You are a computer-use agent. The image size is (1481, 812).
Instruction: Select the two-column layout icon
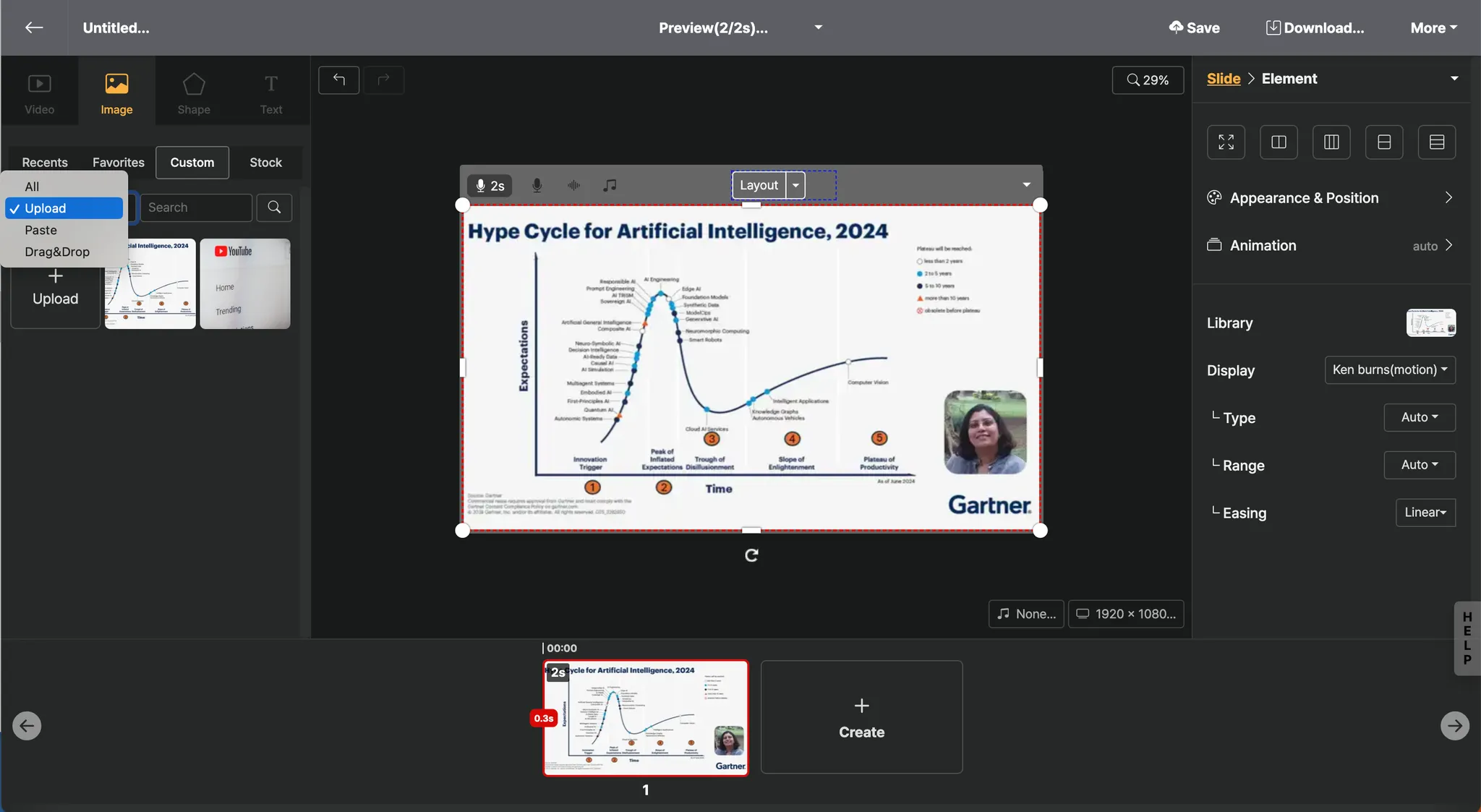pos(1279,142)
